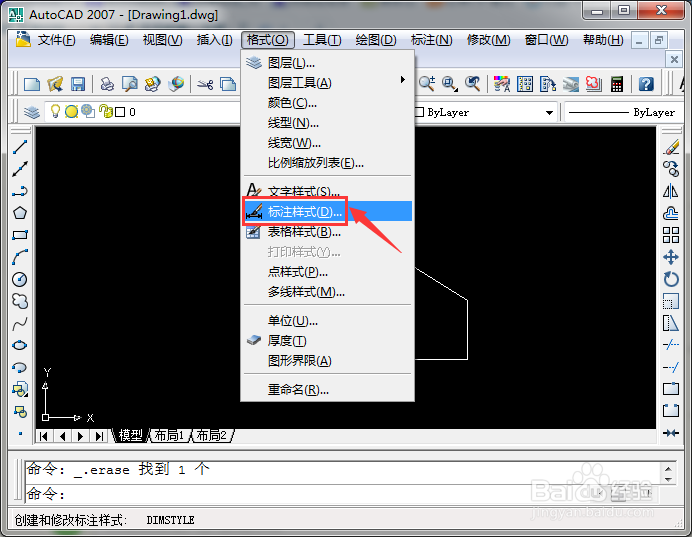Select the Offset modify tool
Viewport: 692px width, 537px height.
click(671, 213)
